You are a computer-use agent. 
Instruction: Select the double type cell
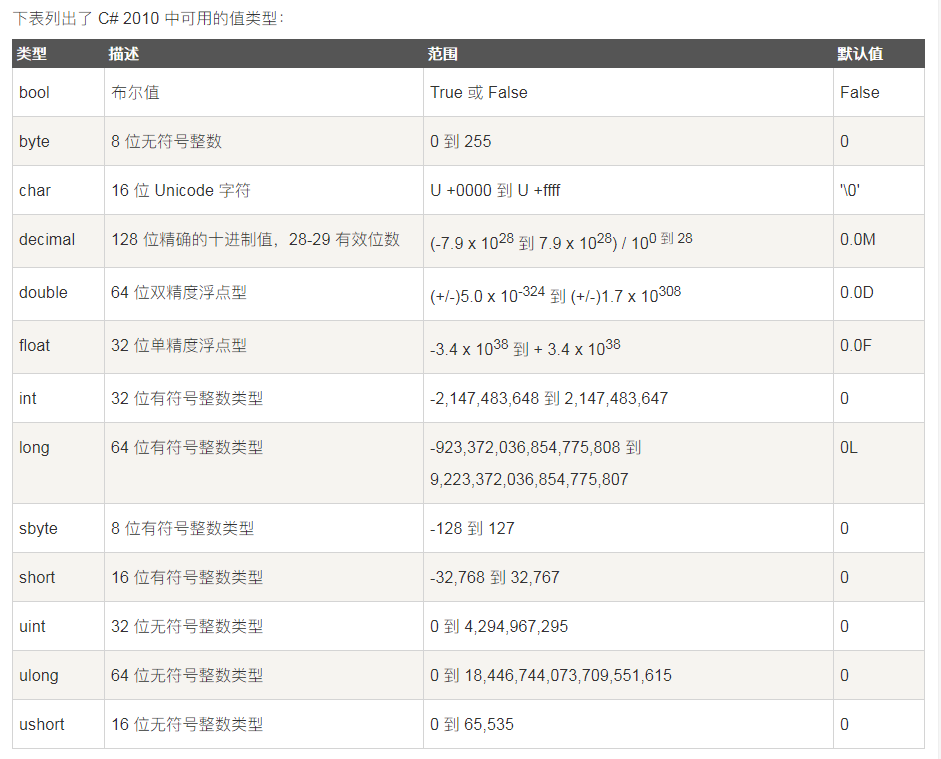[58, 293]
